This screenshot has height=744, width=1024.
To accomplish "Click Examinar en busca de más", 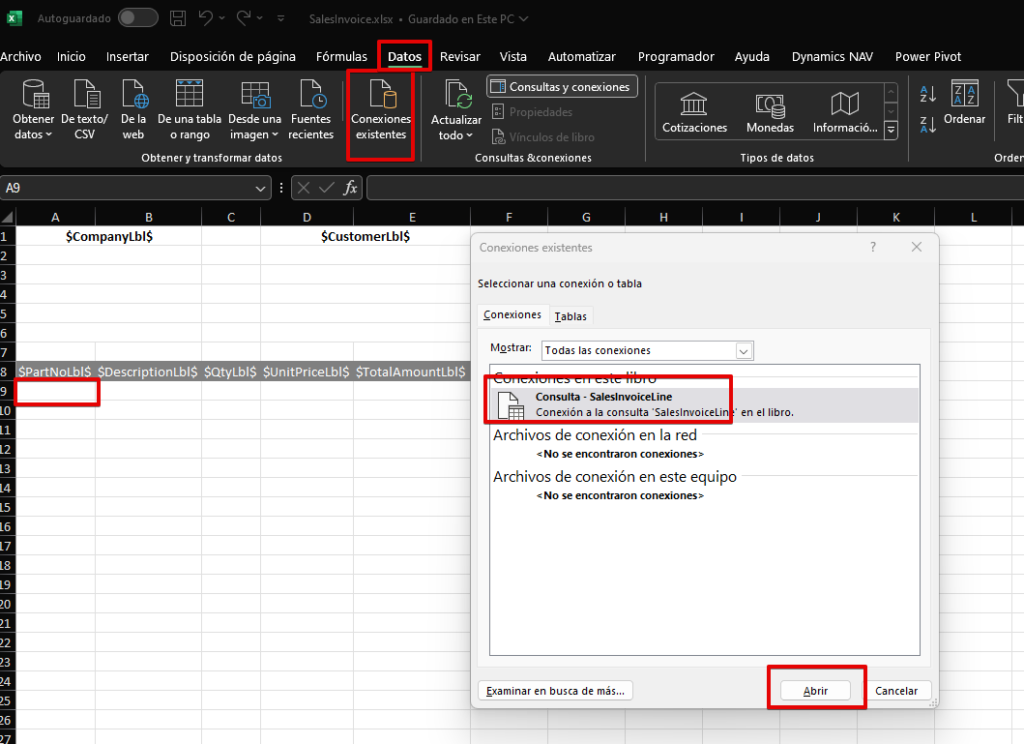I will point(555,690).
